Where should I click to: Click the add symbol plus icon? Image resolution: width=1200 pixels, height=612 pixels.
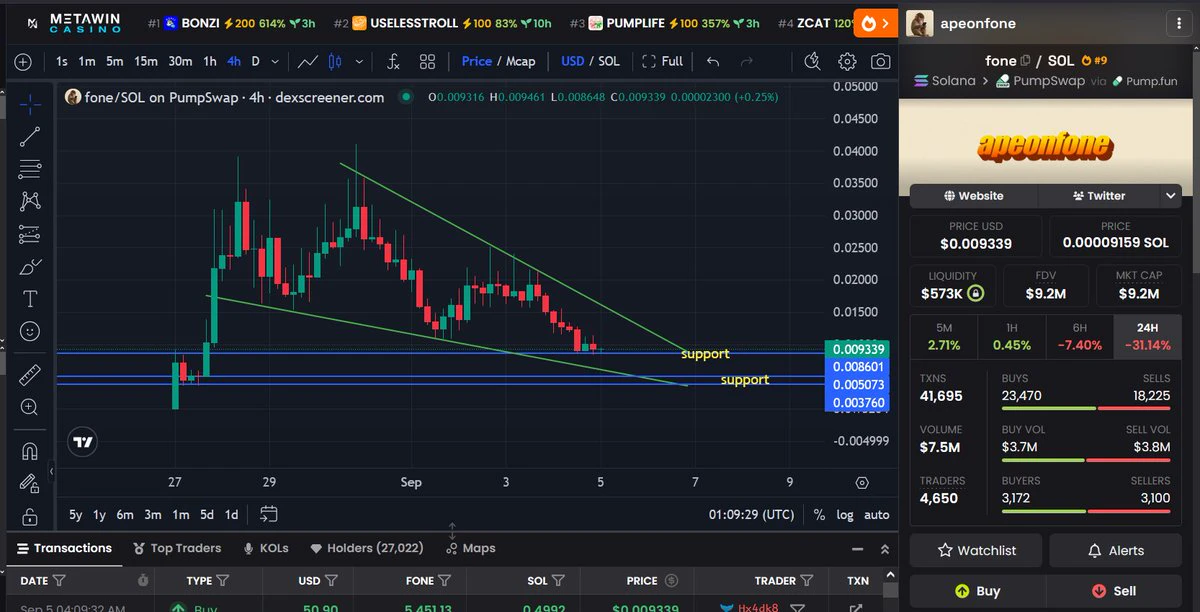pyautogui.click(x=23, y=61)
